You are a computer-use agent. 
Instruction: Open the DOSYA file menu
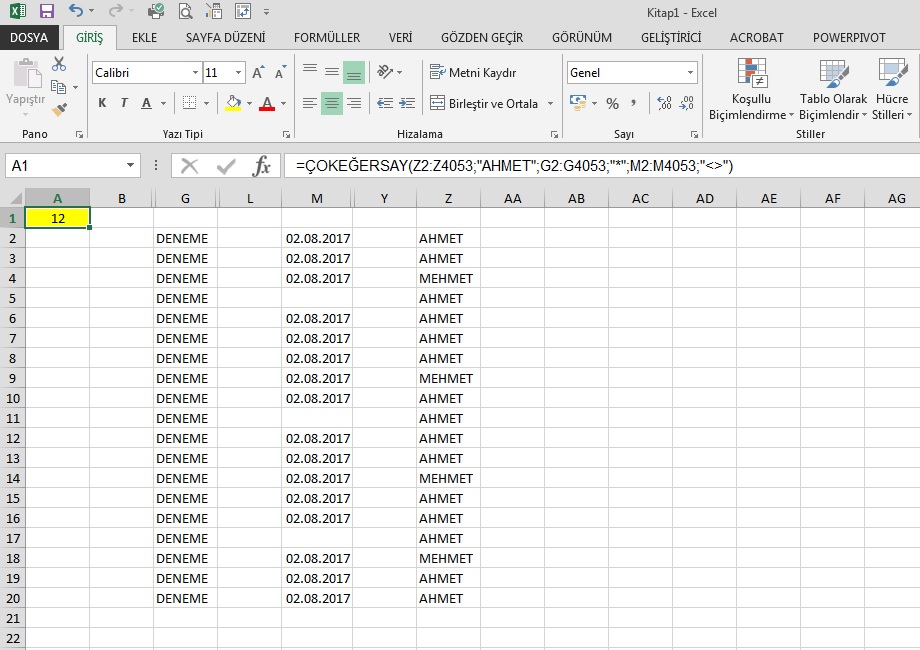coord(29,37)
